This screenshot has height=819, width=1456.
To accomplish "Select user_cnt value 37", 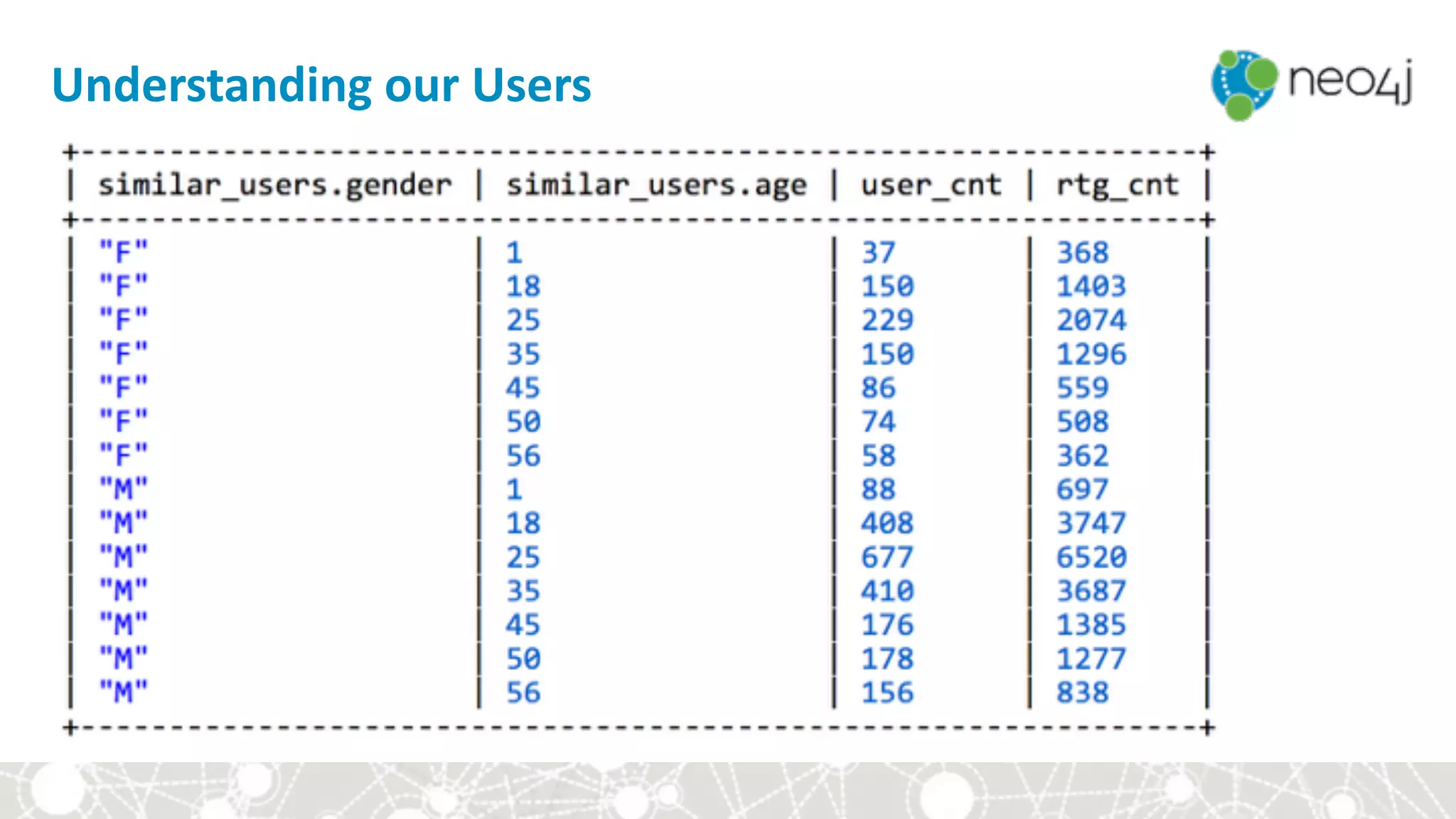I will pyautogui.click(x=879, y=252).
